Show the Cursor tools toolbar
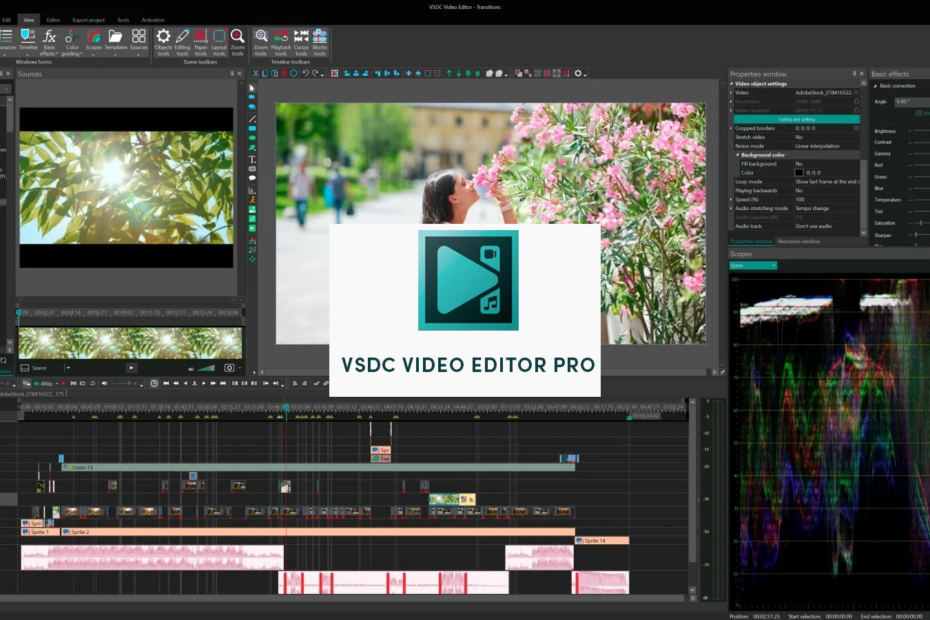Viewport: 930px width, 620px height. [301, 42]
